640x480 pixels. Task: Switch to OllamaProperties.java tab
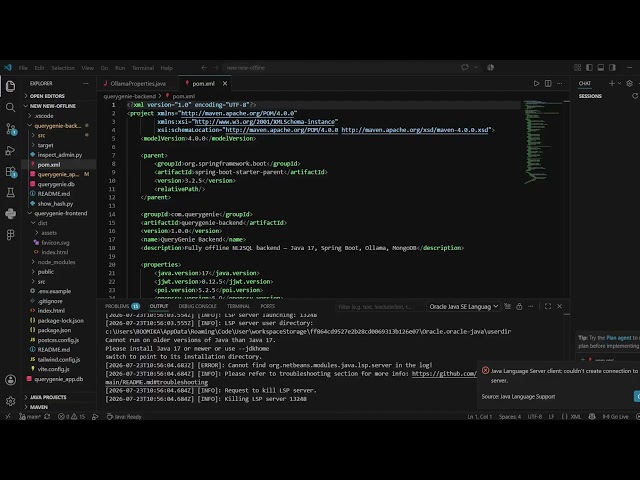[138, 84]
